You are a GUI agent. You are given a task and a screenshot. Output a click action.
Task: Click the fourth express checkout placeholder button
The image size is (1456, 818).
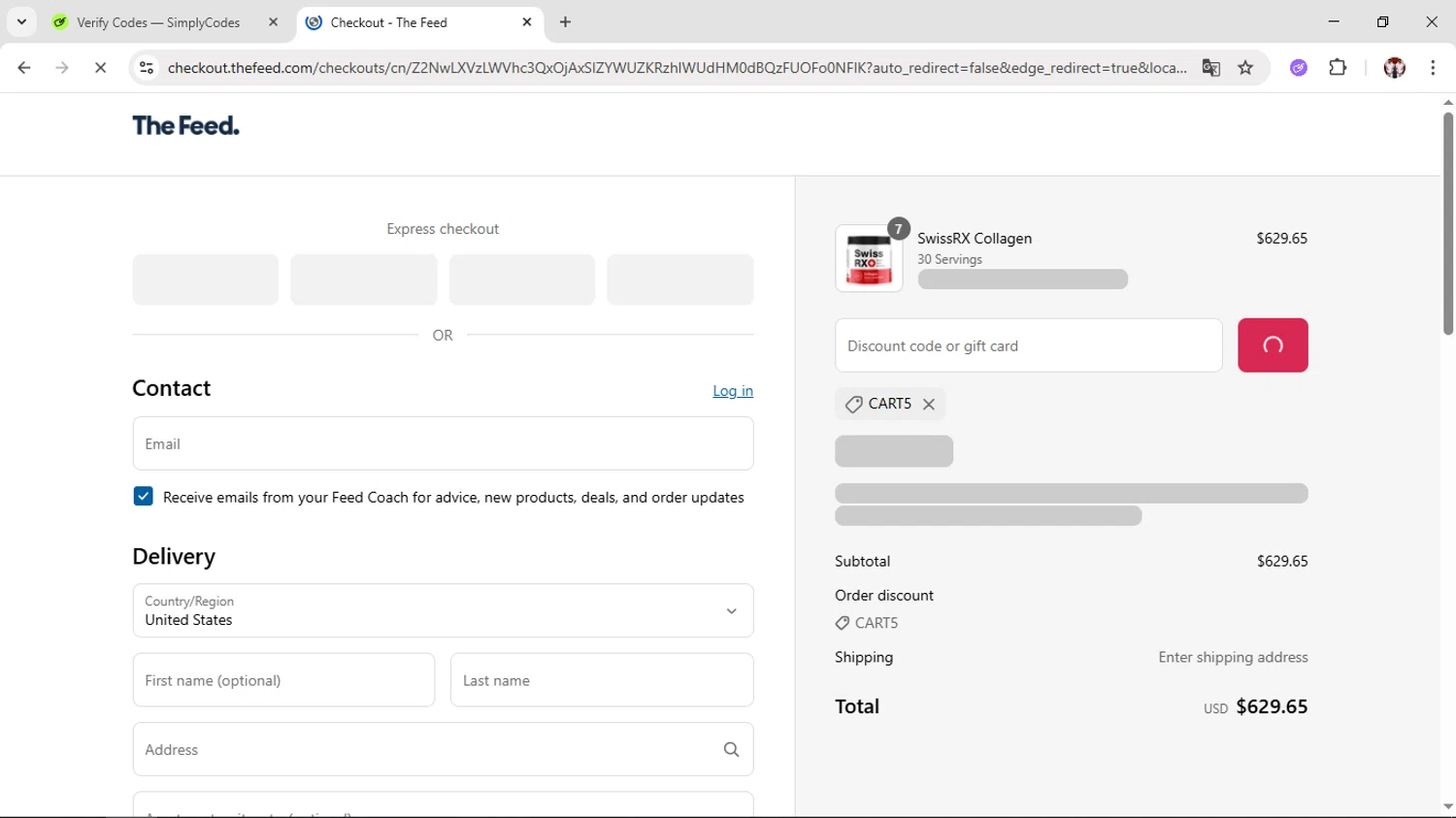click(679, 279)
